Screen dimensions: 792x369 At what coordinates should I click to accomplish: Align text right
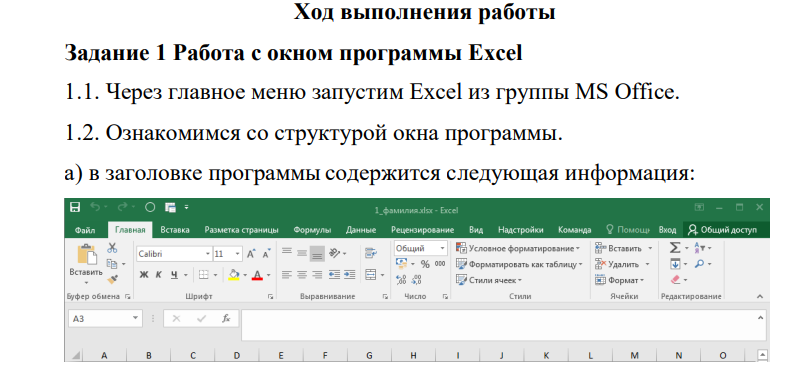(317, 275)
